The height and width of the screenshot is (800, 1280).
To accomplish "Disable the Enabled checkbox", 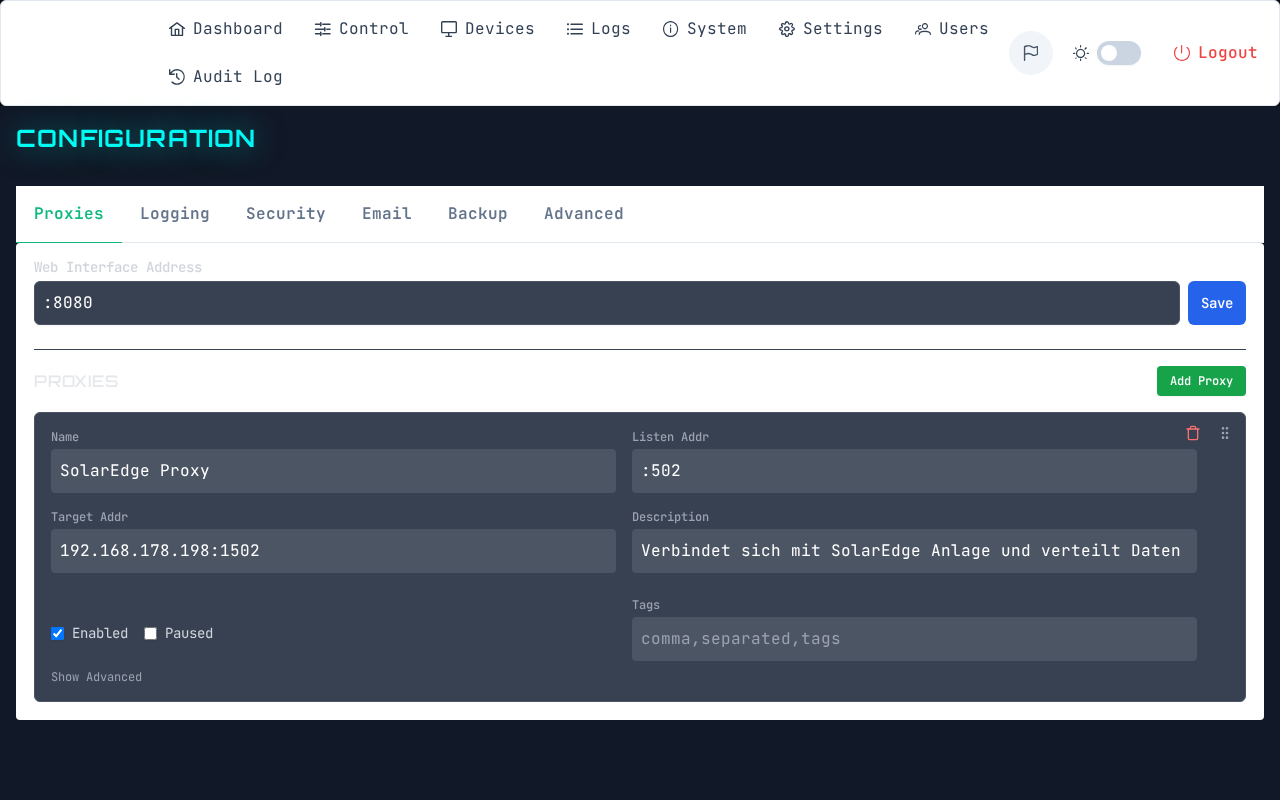I will 57,633.
